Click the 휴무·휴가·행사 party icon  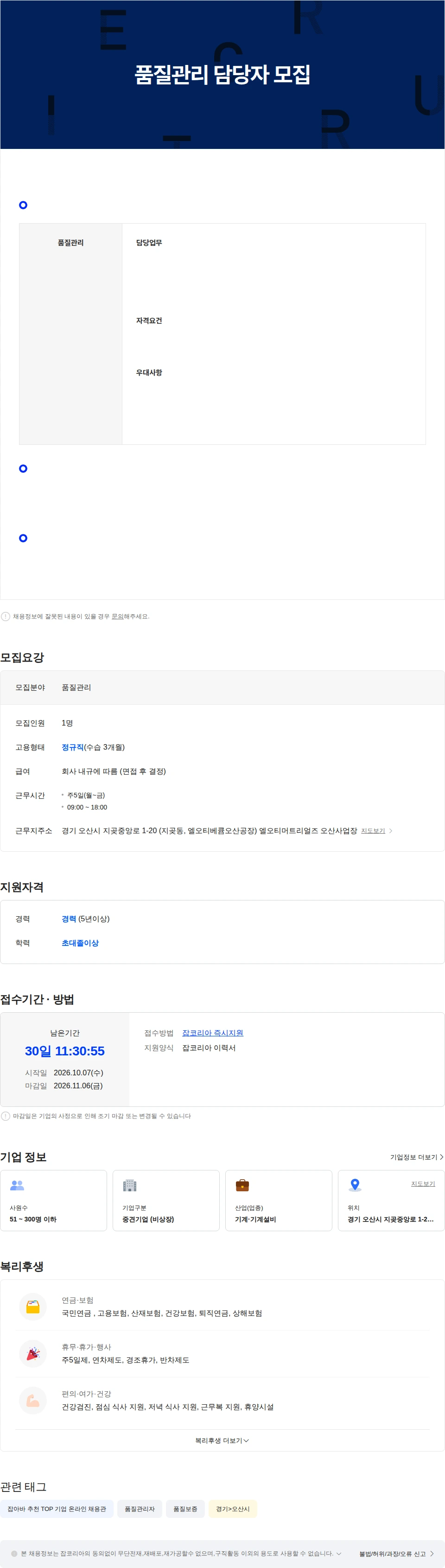[33, 1354]
